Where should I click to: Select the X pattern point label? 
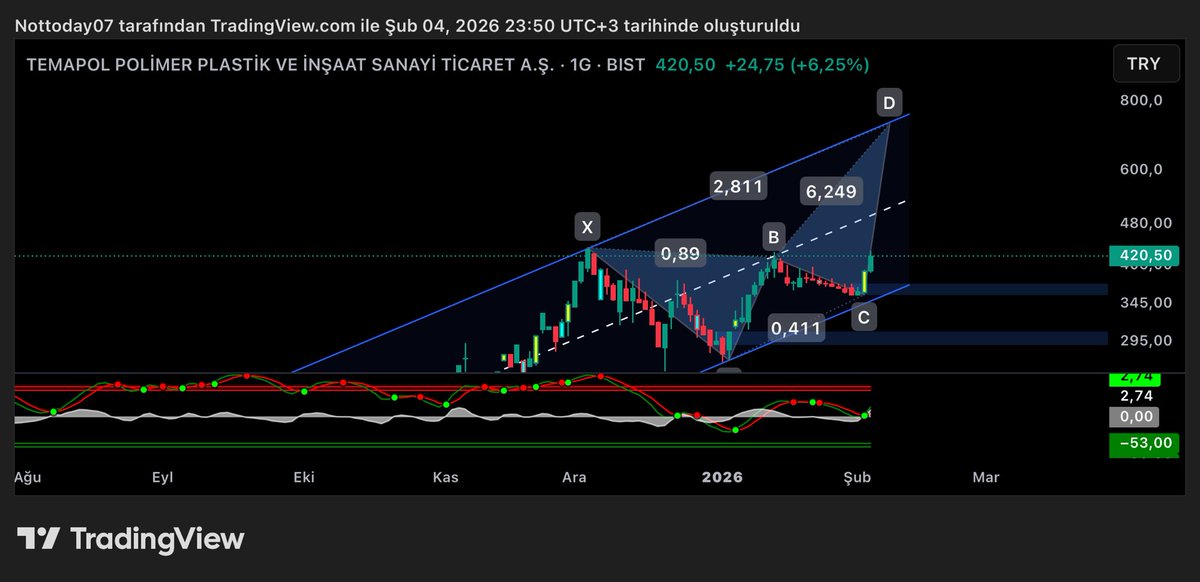(587, 227)
